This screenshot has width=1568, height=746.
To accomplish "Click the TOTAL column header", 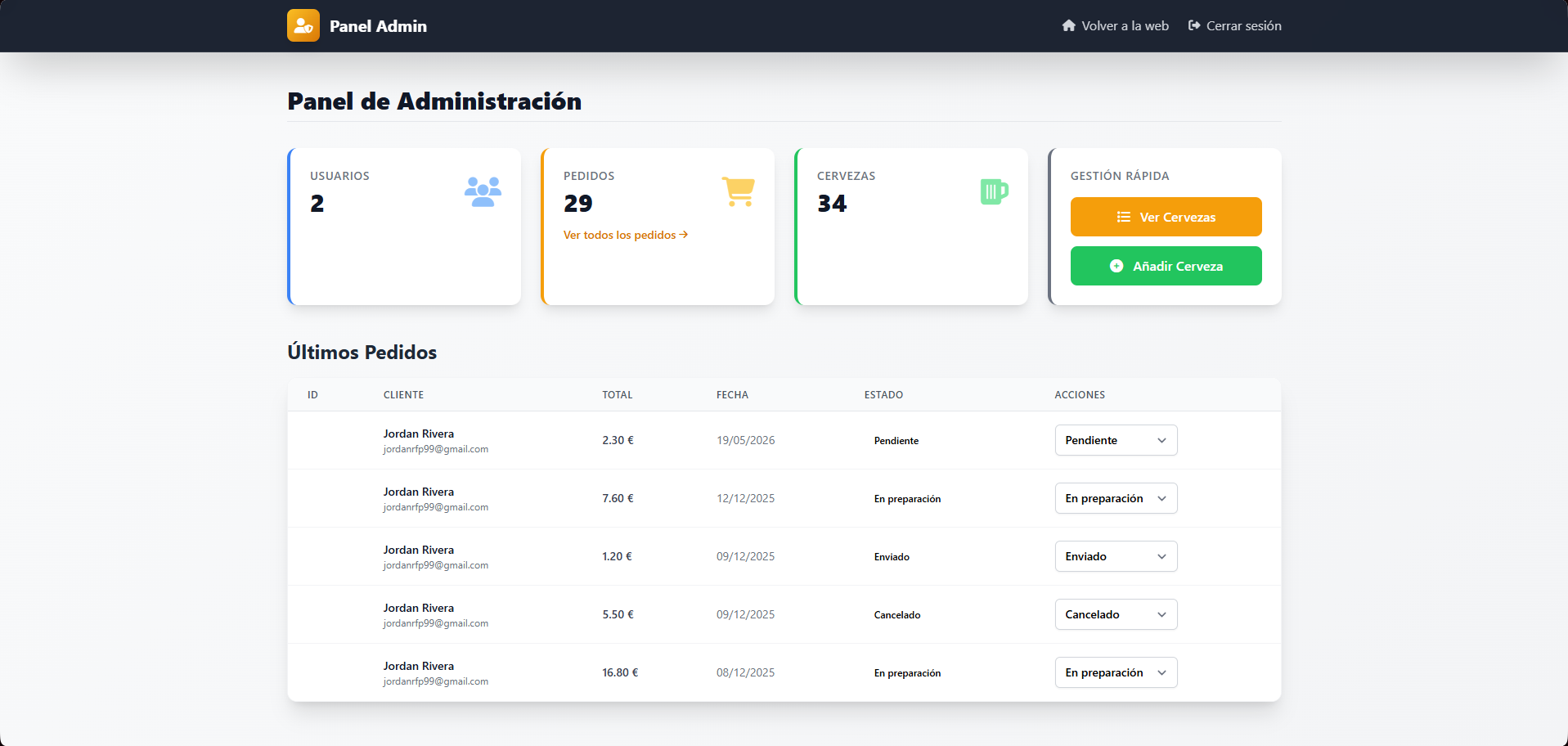I will point(618,394).
